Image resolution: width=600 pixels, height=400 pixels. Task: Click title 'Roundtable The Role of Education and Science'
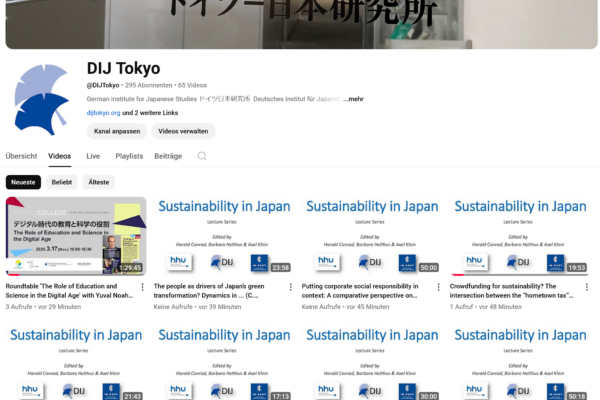coord(69,291)
